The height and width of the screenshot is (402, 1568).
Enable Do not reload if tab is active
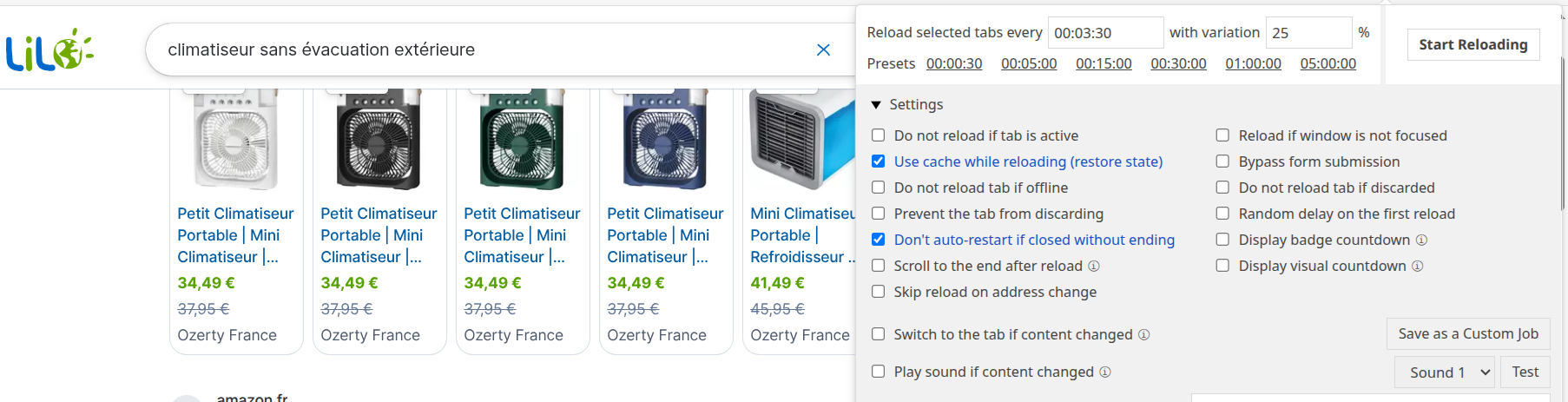tap(878, 135)
